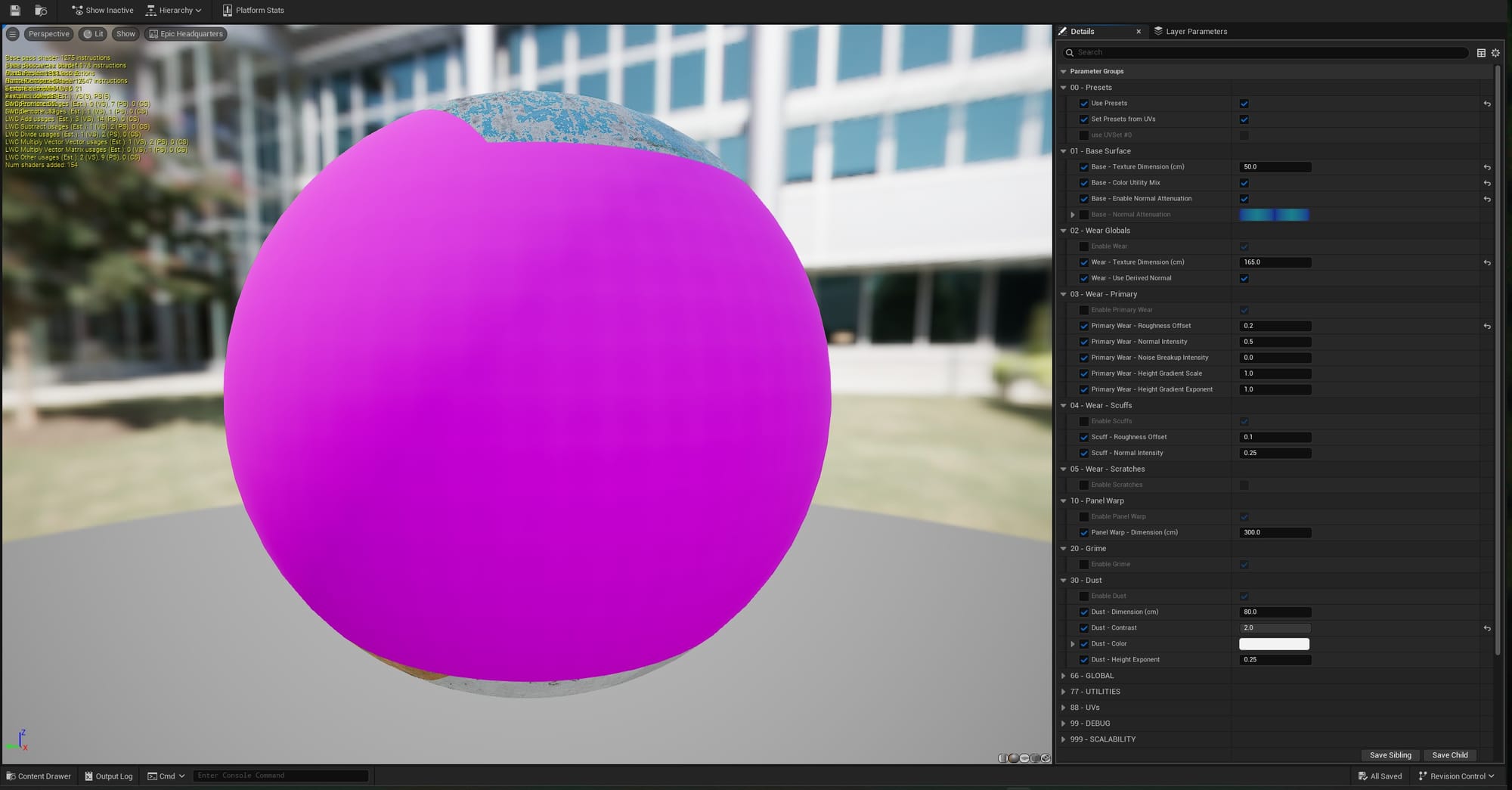1512x790 pixels.
Task: Toggle Wear - Use Derived Normal value checkbox
Action: [1244, 278]
